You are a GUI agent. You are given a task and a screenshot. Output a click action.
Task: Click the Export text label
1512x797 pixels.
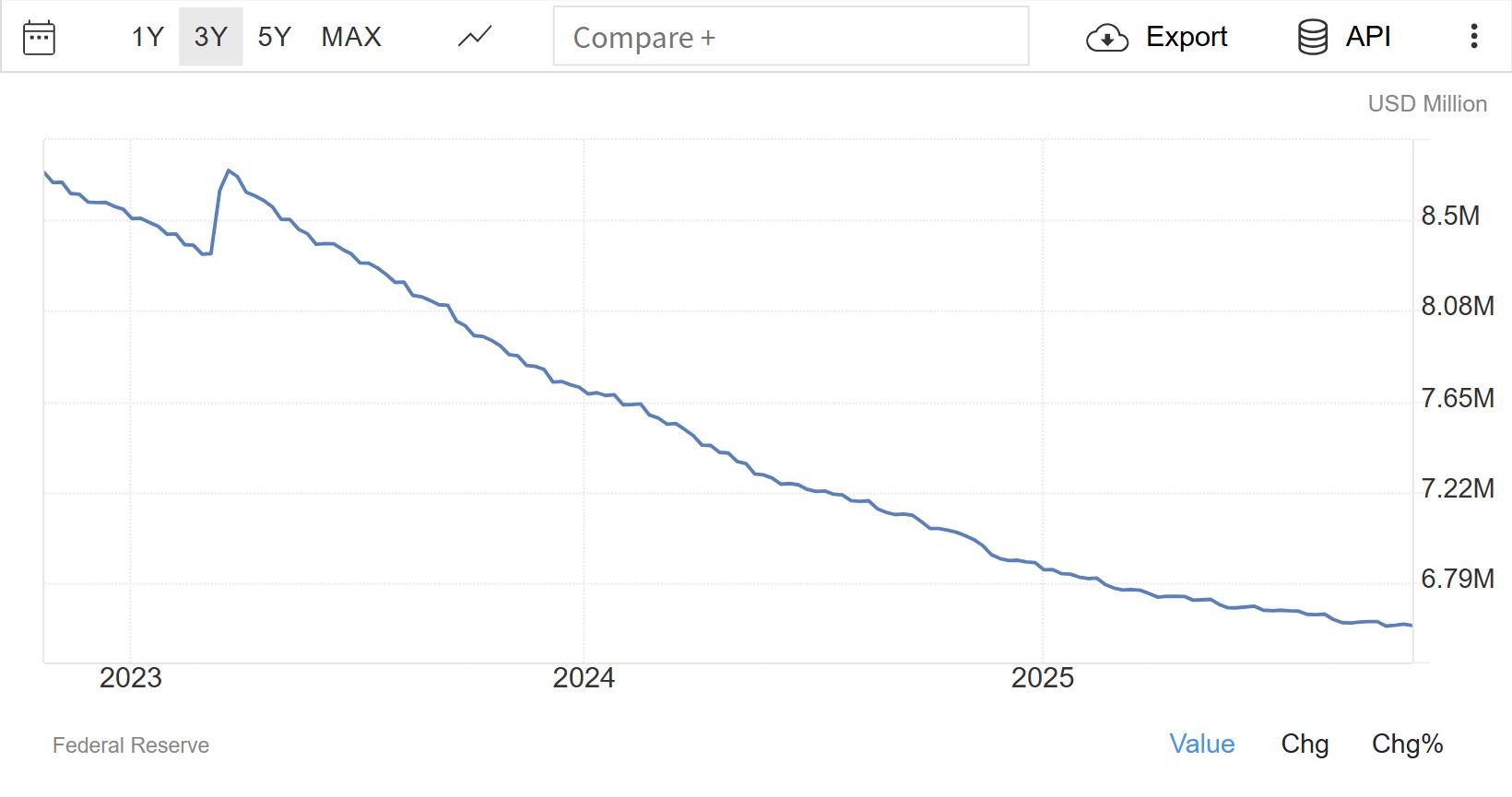(1187, 37)
